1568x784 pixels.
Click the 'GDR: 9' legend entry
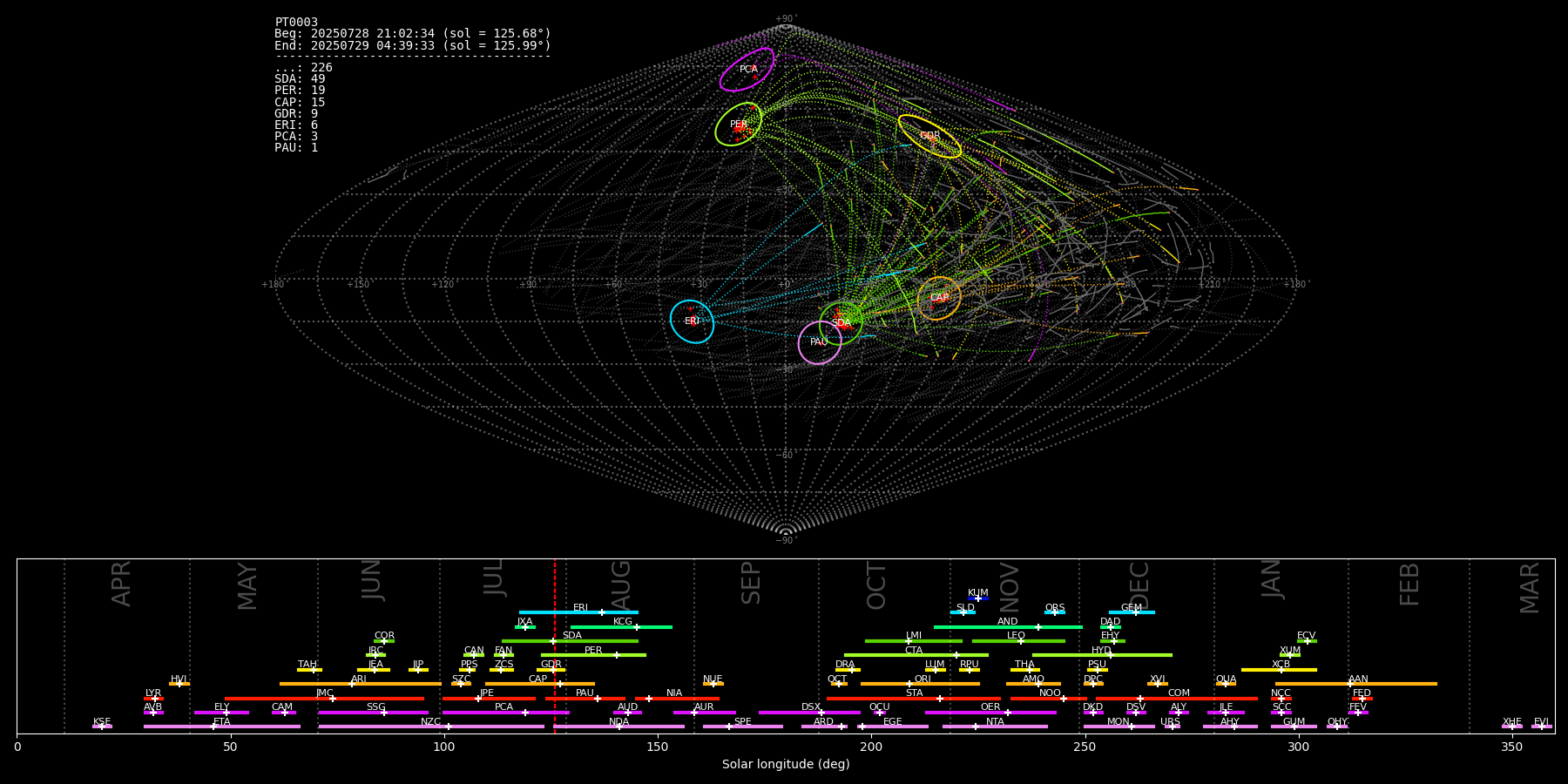click(x=296, y=114)
